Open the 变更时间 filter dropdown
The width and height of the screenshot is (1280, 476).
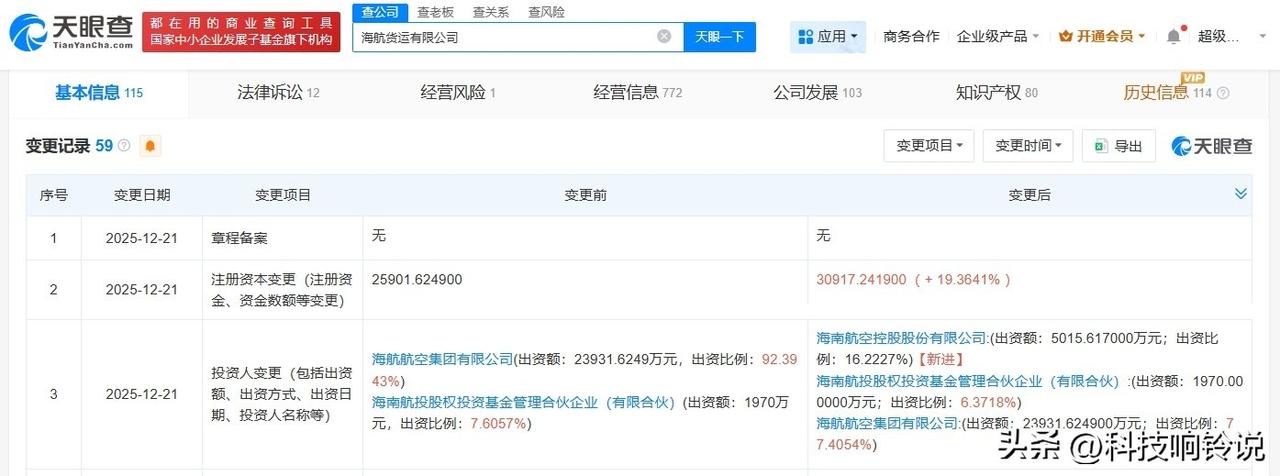click(x=1028, y=146)
